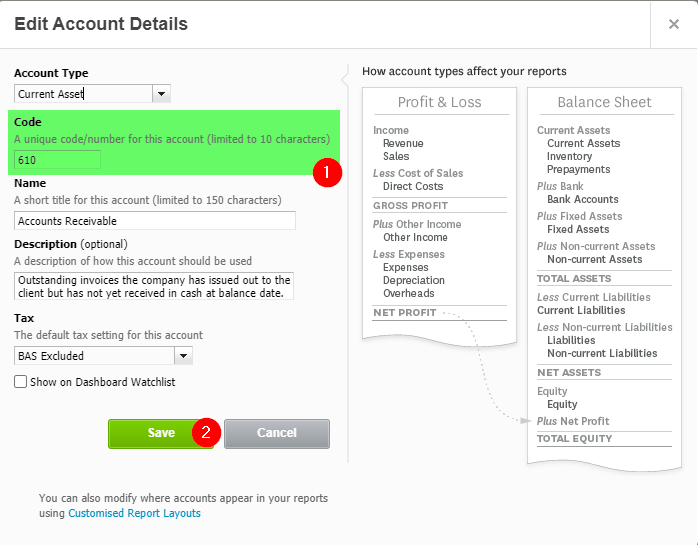Screen dimensions: 698x545
Task: Click the Account Type text box
Action: pos(83,94)
